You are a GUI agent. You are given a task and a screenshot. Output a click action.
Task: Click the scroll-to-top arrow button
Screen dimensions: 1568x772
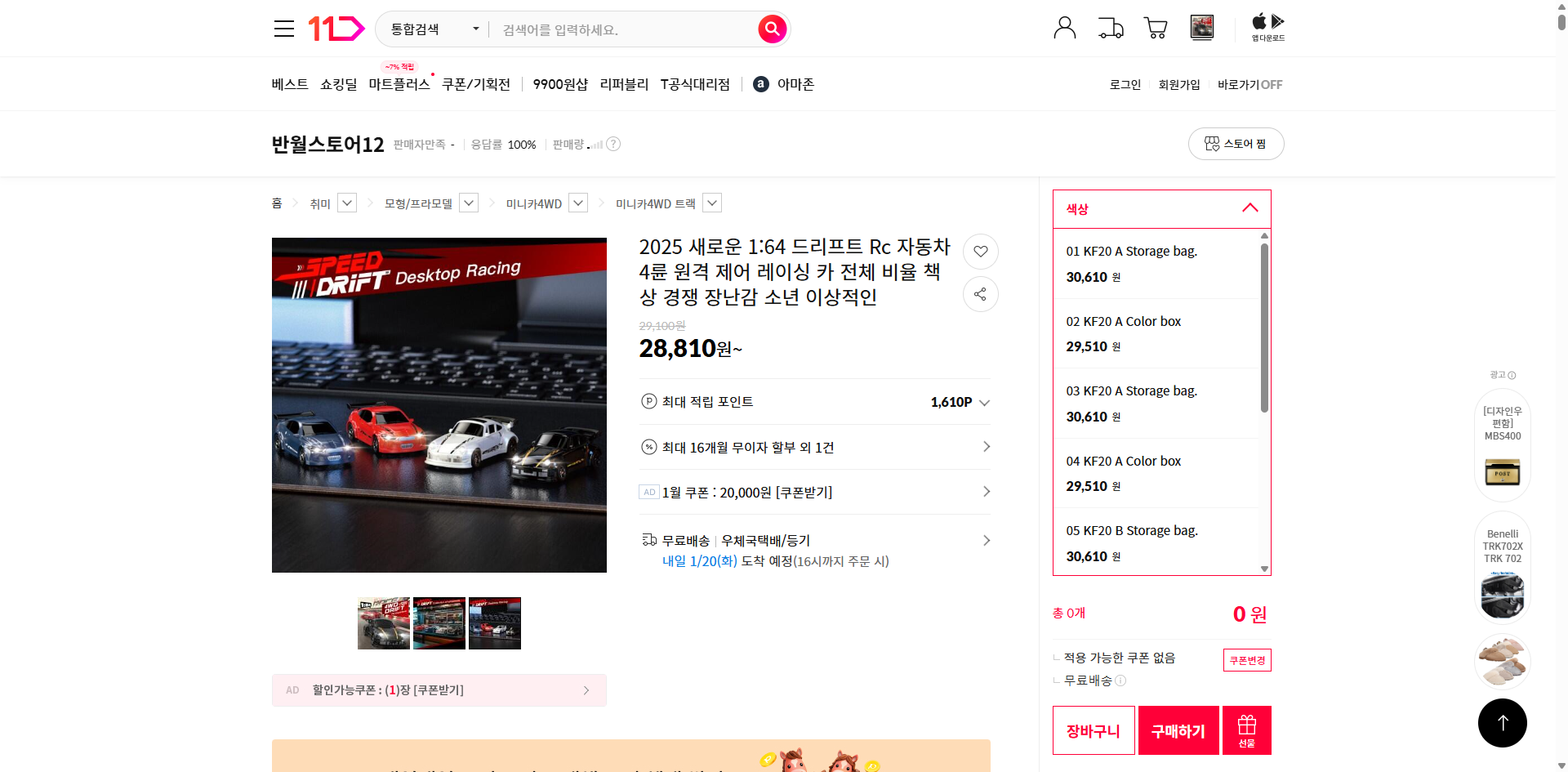tap(1502, 722)
